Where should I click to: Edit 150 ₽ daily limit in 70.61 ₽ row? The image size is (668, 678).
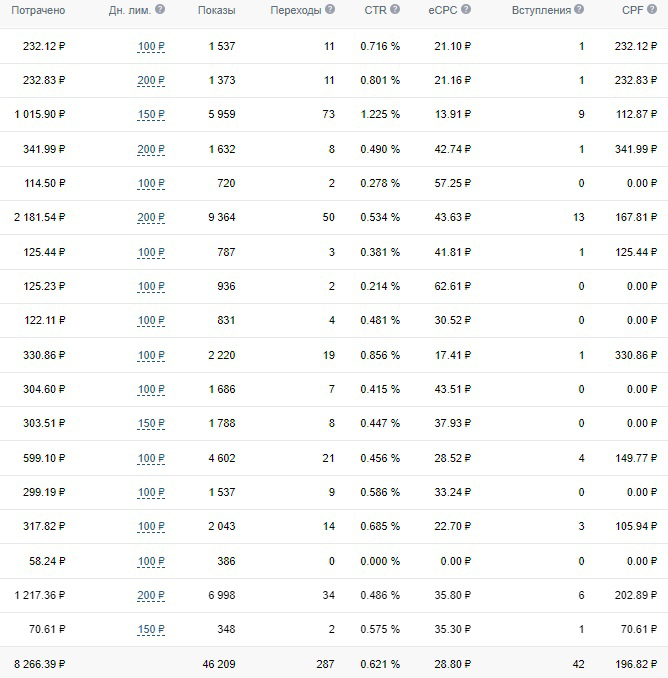(x=151, y=630)
